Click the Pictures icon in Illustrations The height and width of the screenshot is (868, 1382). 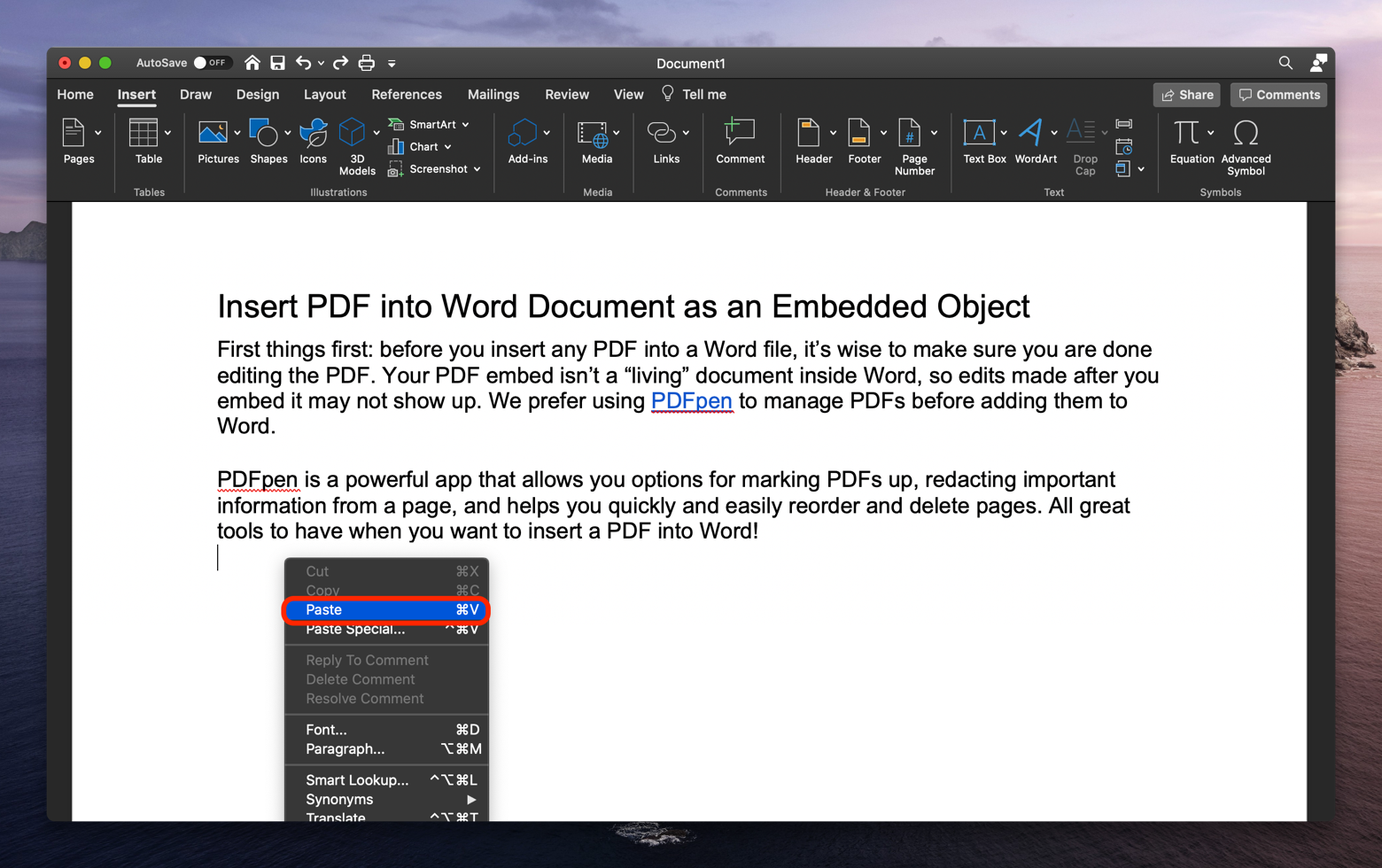coord(213,135)
